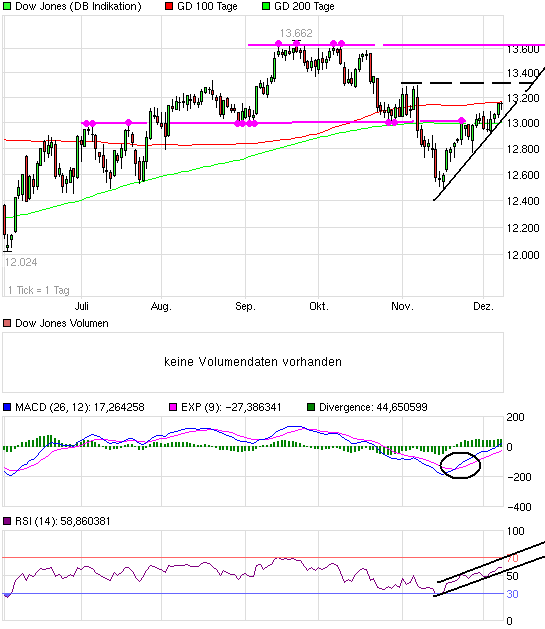The width and height of the screenshot is (545, 629).
Task: Click the 13.200 price axis label
Action: click(x=523, y=98)
